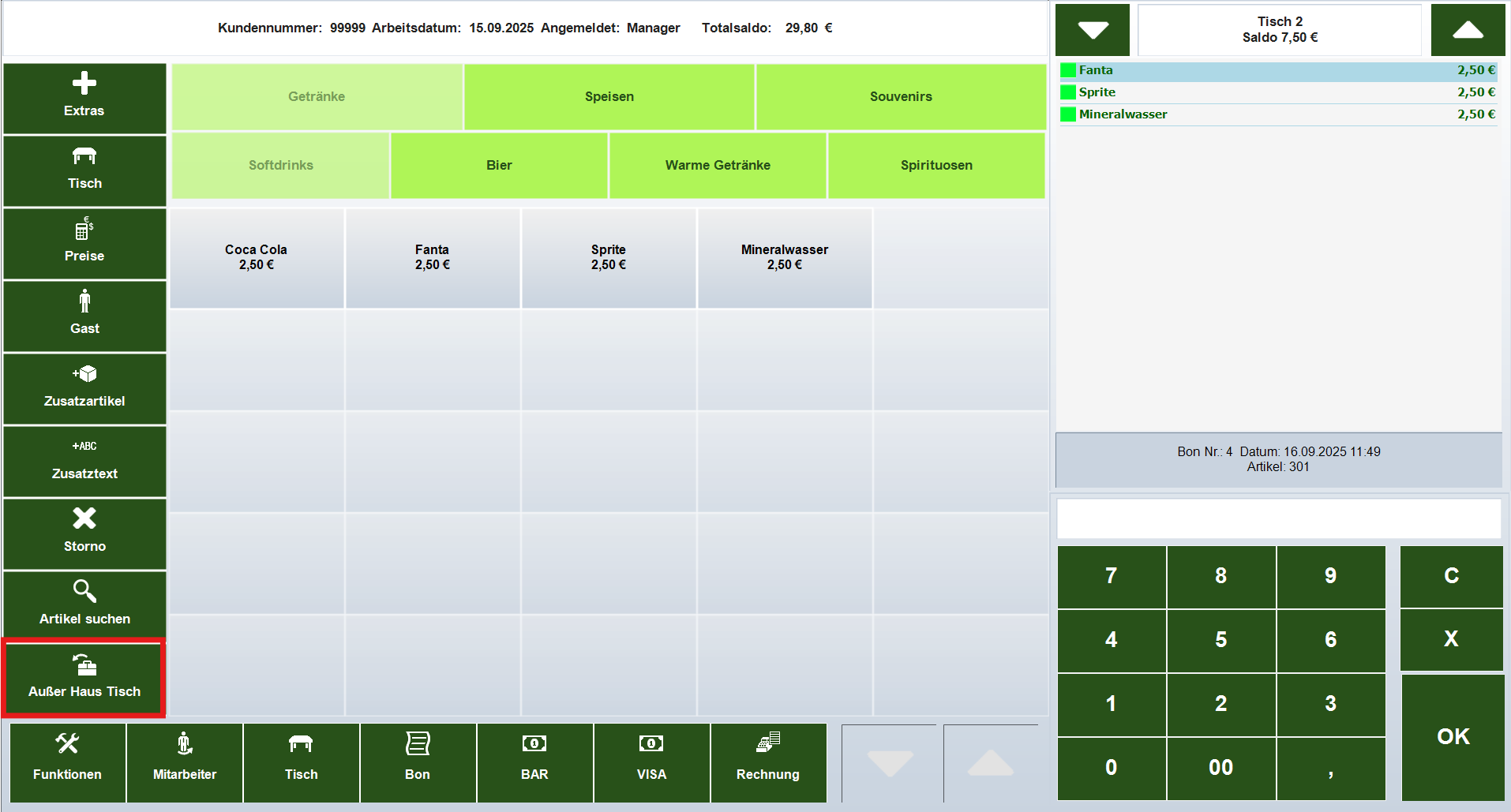Viewport: 1511px width, 812px height.
Task: Switch to next table with up arrow
Action: coord(1468,30)
